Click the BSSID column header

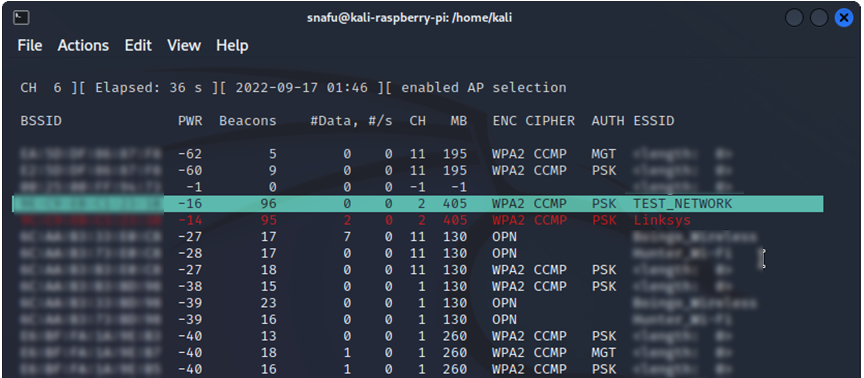[41, 121]
